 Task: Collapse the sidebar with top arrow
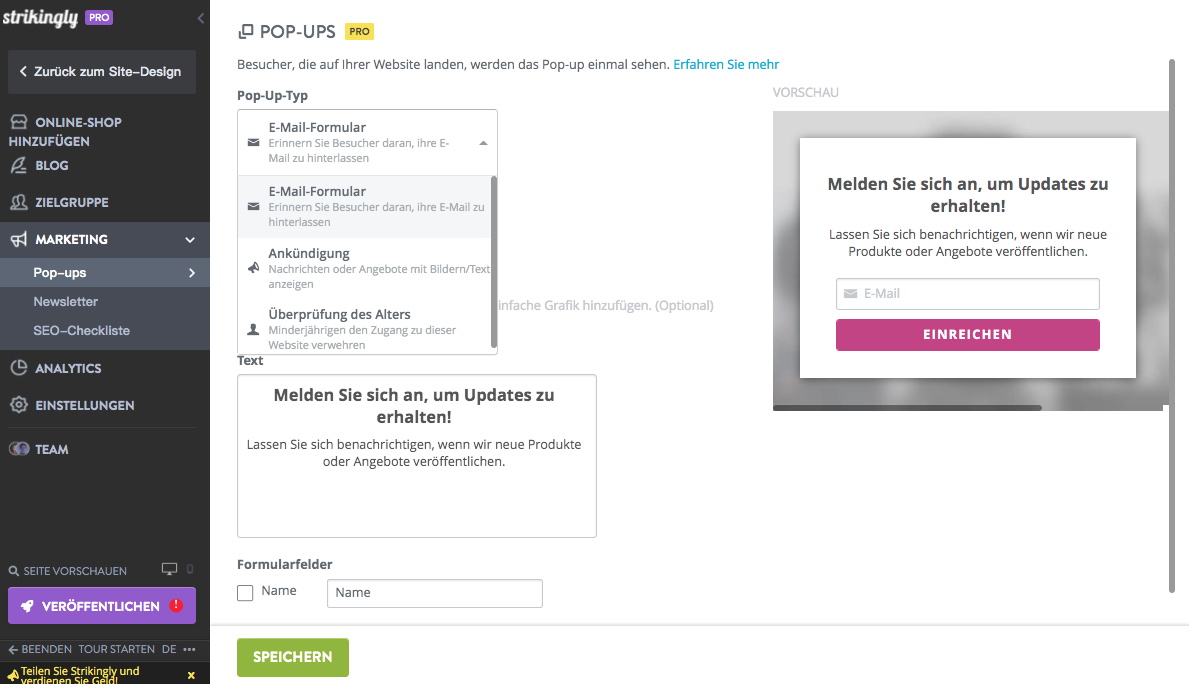[200, 18]
